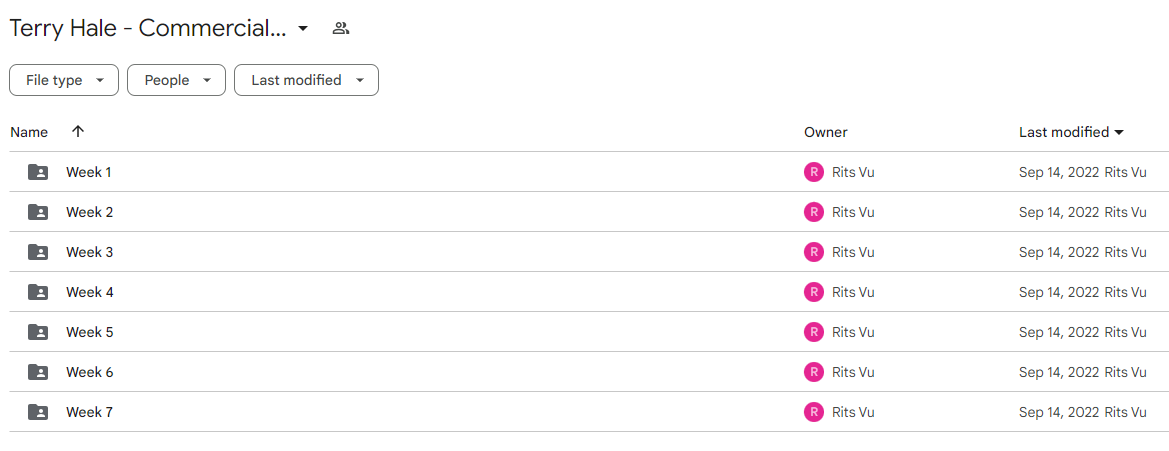Click the shared people icon beside folder title
Viewport: 1169px width, 451px height.
coord(341,29)
